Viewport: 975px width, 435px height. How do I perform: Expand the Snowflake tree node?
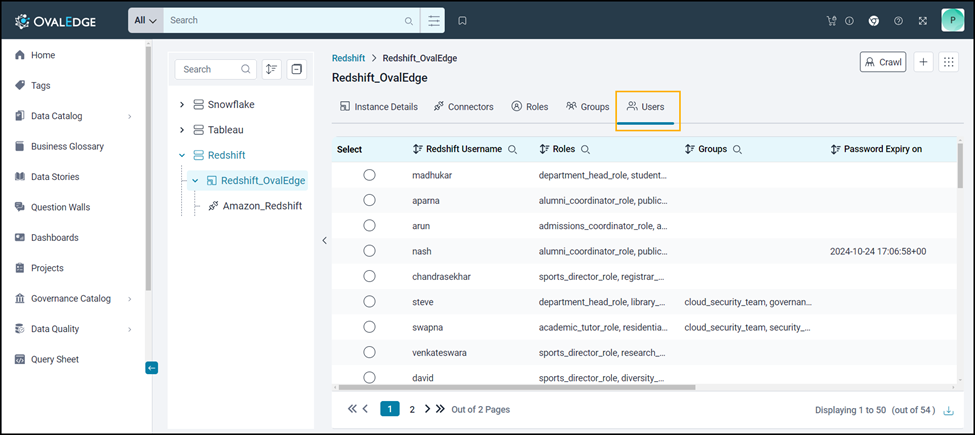click(x=182, y=104)
